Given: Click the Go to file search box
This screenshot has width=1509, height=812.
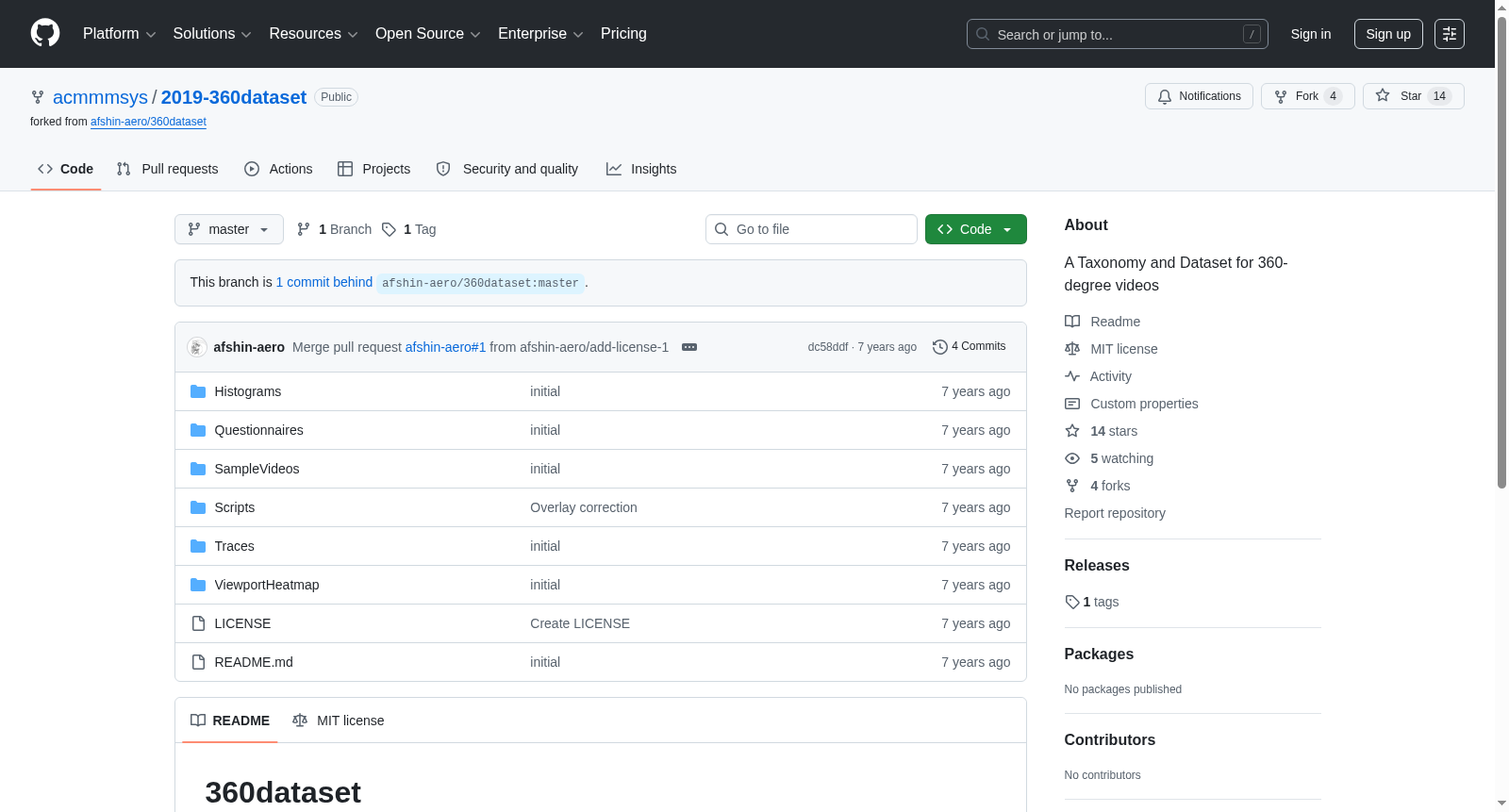Looking at the screenshot, I should click(811, 229).
